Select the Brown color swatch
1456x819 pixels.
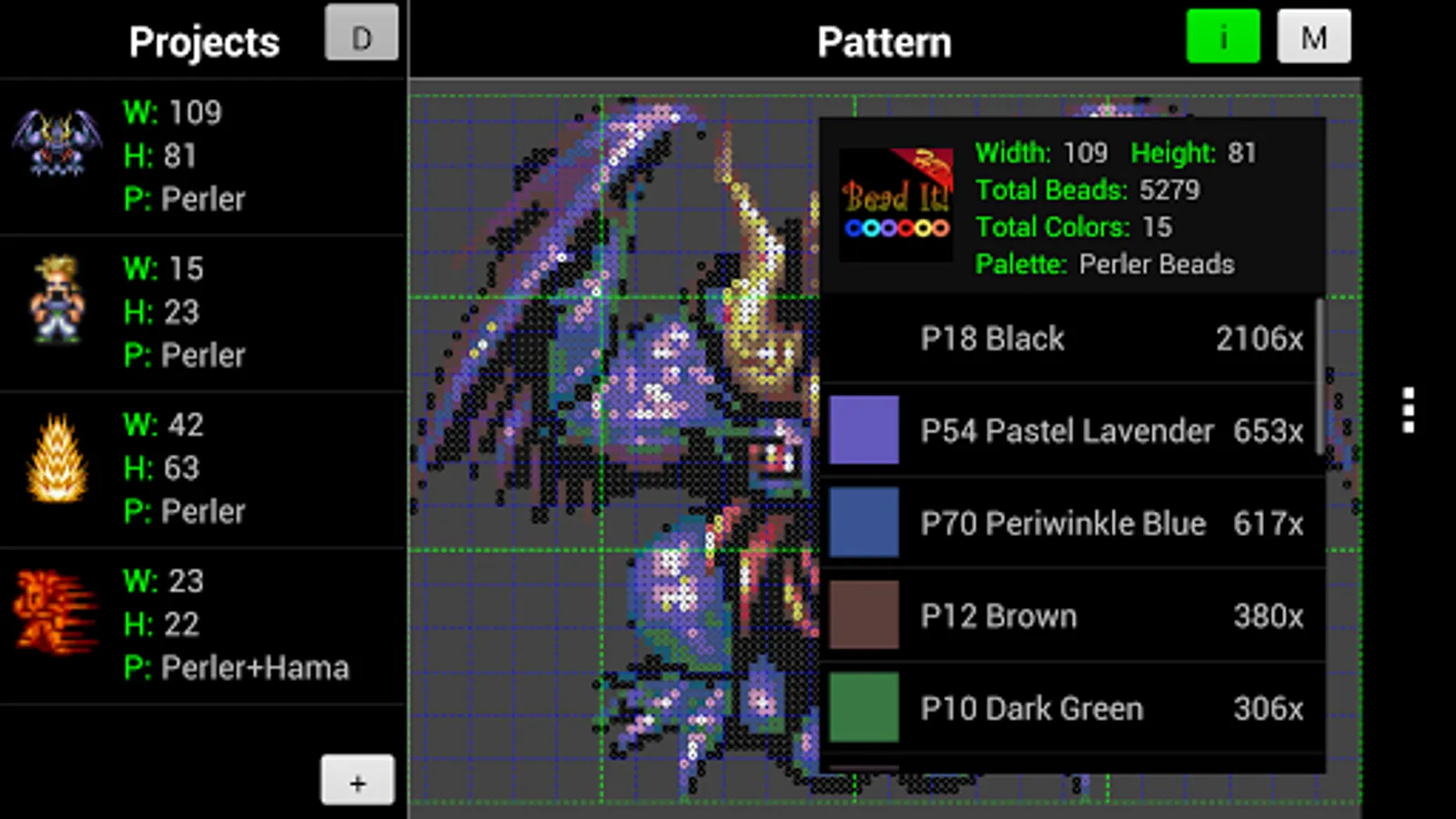[x=864, y=615]
